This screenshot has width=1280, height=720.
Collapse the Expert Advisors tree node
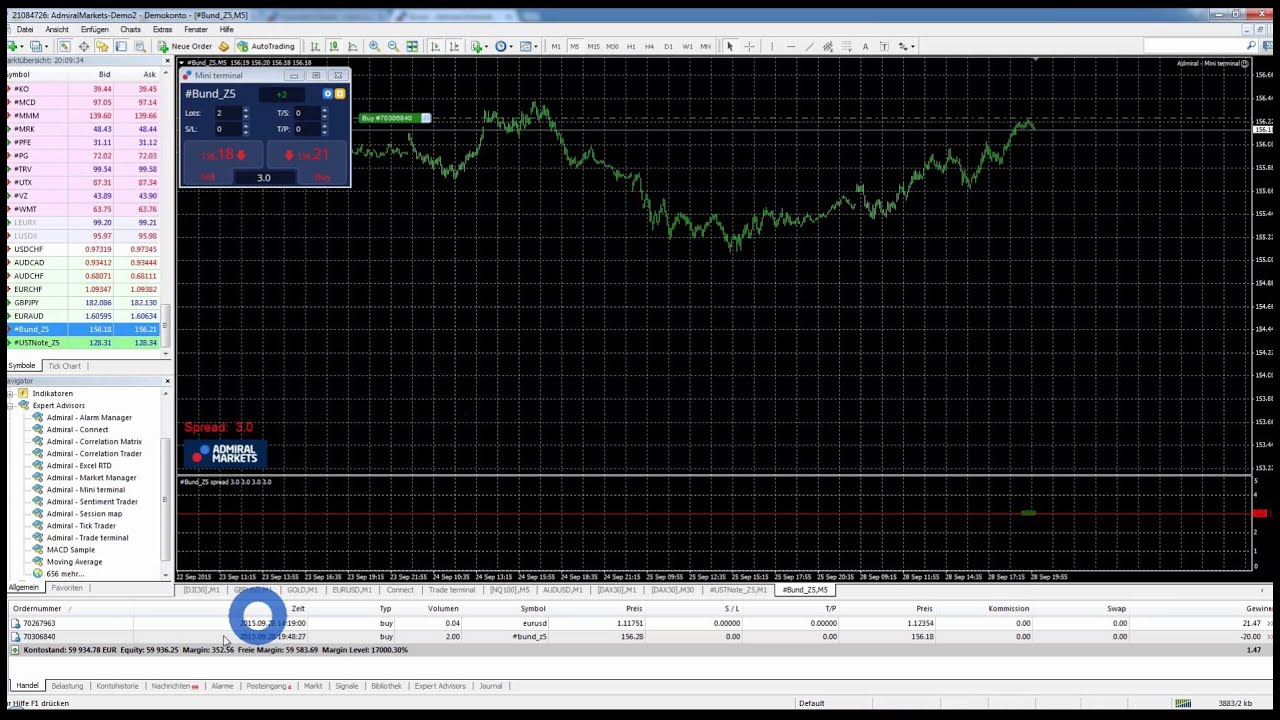click(10, 406)
